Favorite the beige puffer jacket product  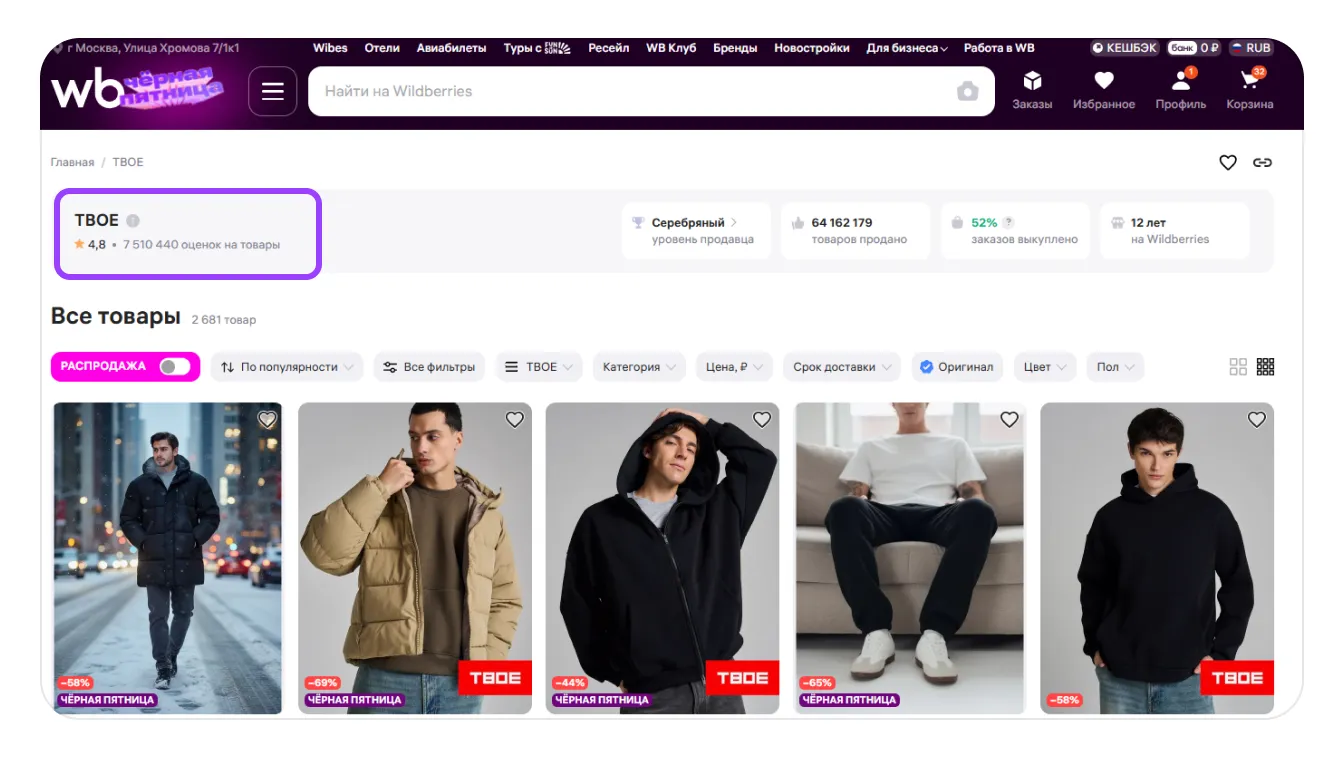tap(514, 420)
